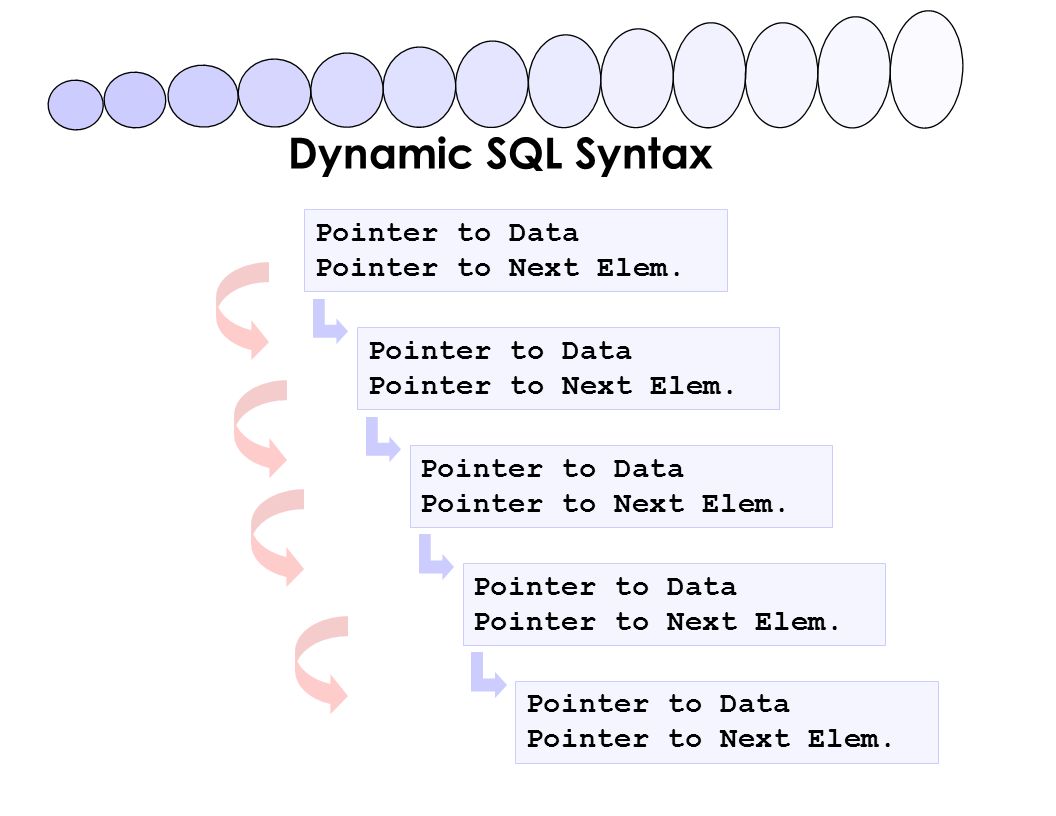This screenshot has height=816, width=1056.
Task: Select the 'Dynamic SQL Syntax' slide title
Action: coord(500,156)
